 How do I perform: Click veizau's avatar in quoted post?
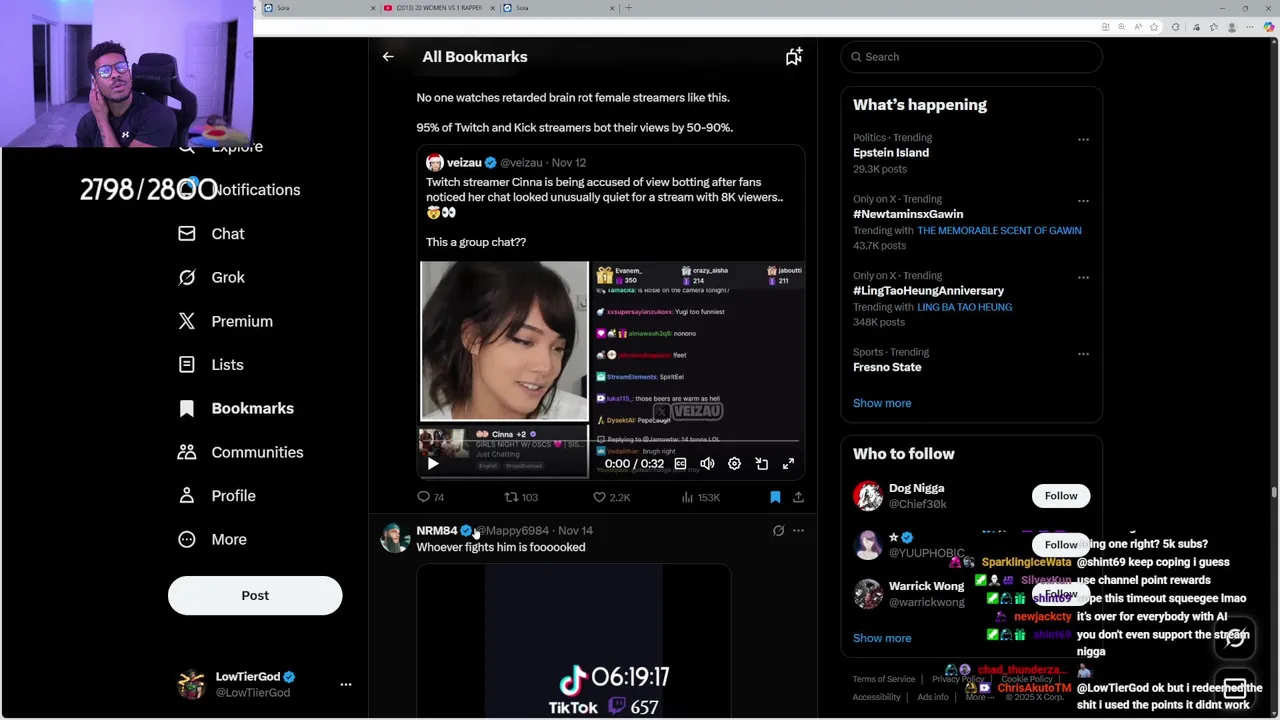click(x=434, y=163)
